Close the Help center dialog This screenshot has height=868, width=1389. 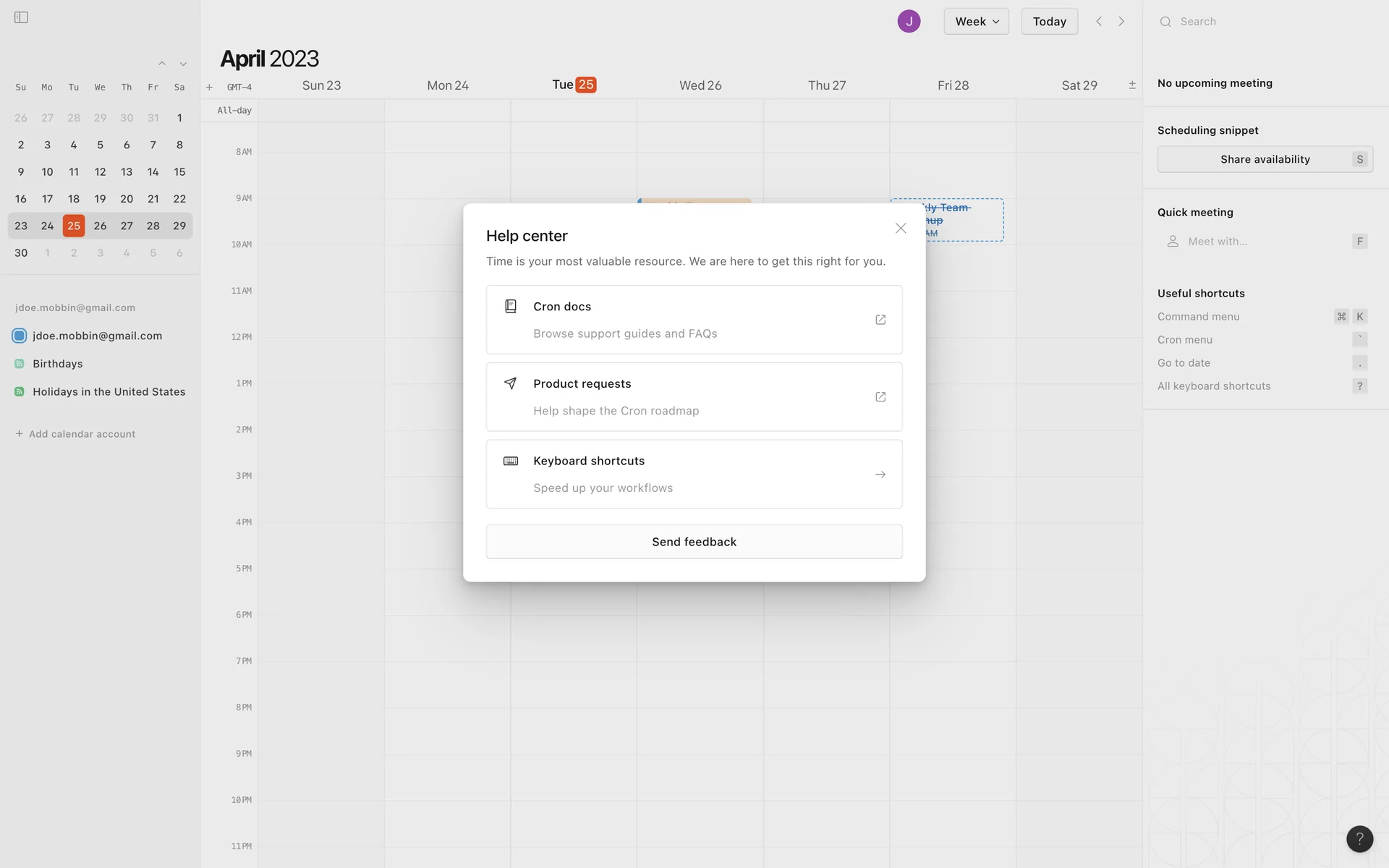pyautogui.click(x=901, y=229)
